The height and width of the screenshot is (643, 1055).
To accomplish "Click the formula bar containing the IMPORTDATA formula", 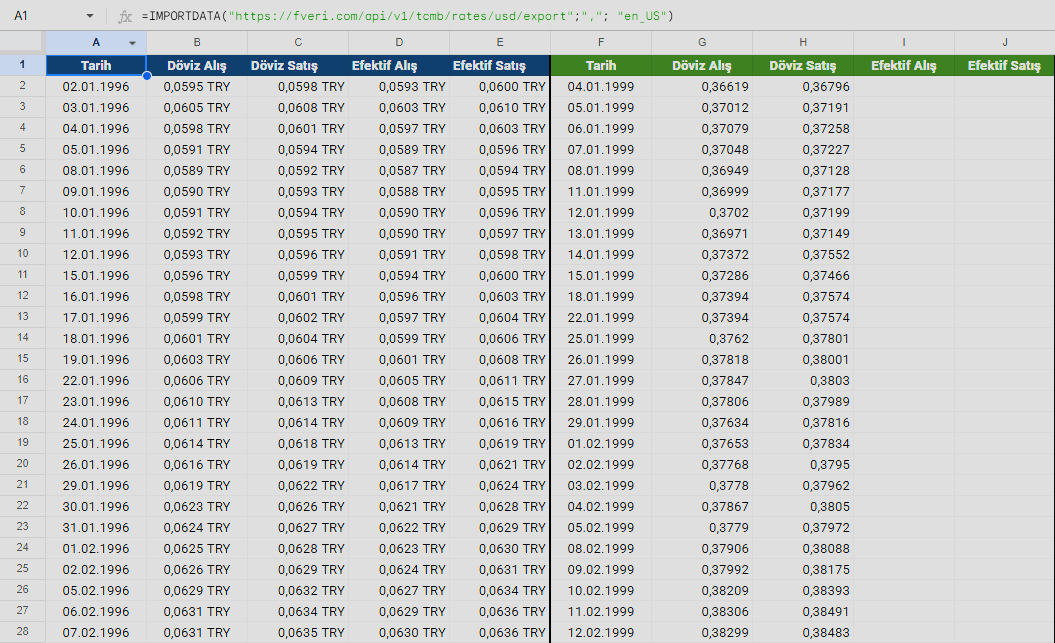I will tap(400, 16).
